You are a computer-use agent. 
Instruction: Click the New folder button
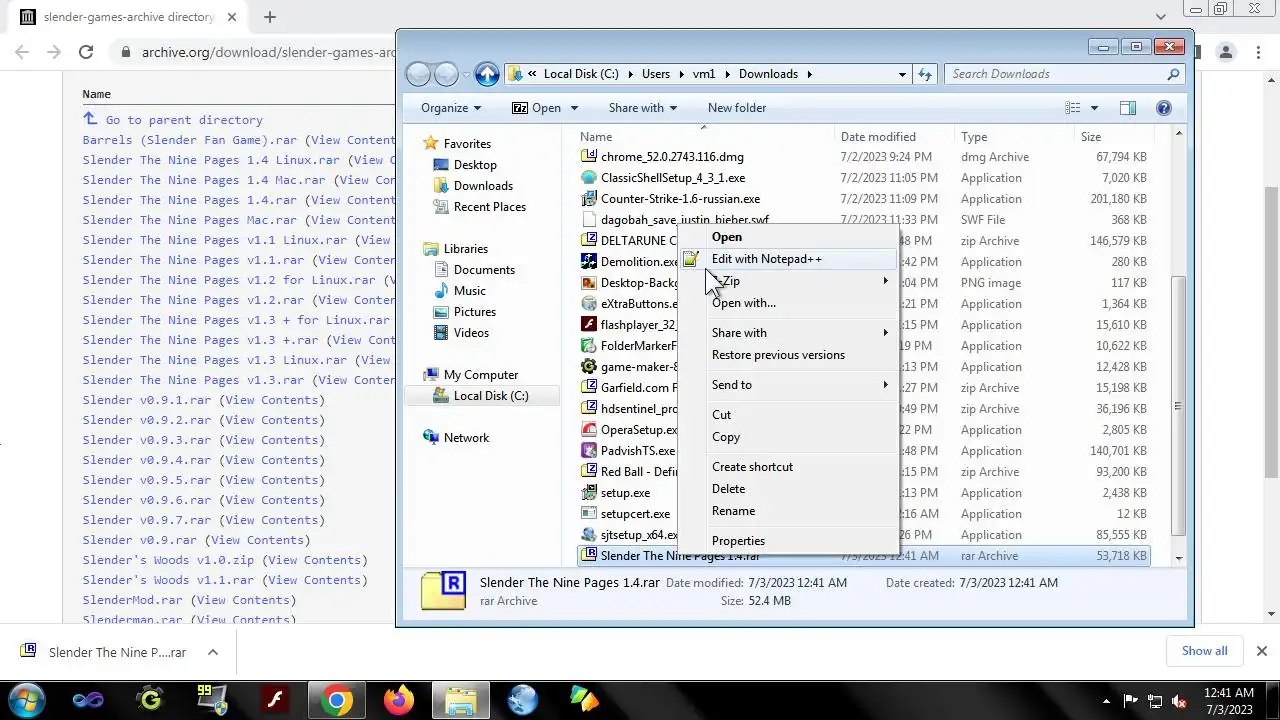[737, 108]
